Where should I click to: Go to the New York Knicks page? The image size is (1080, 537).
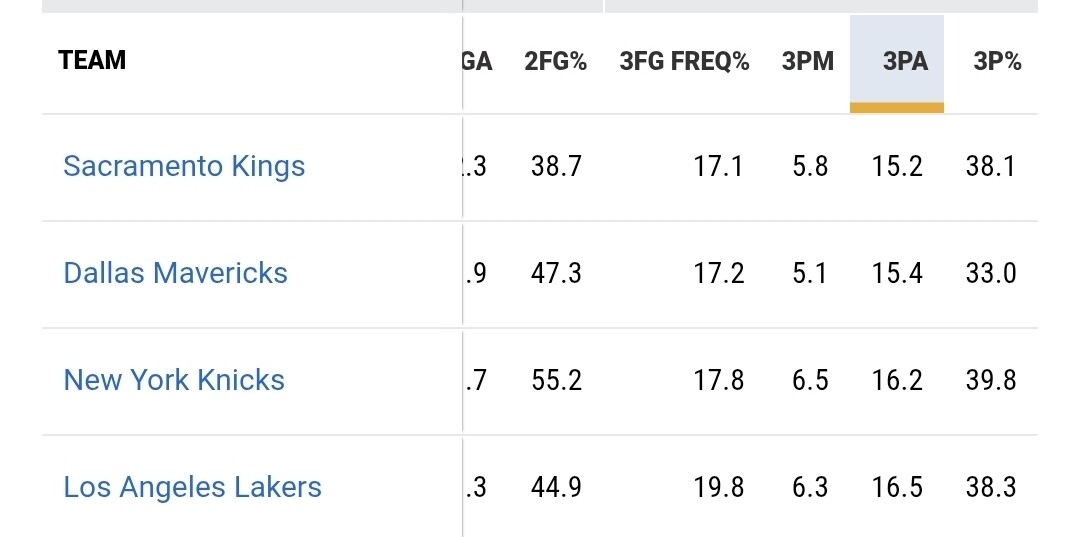pyautogui.click(x=174, y=380)
